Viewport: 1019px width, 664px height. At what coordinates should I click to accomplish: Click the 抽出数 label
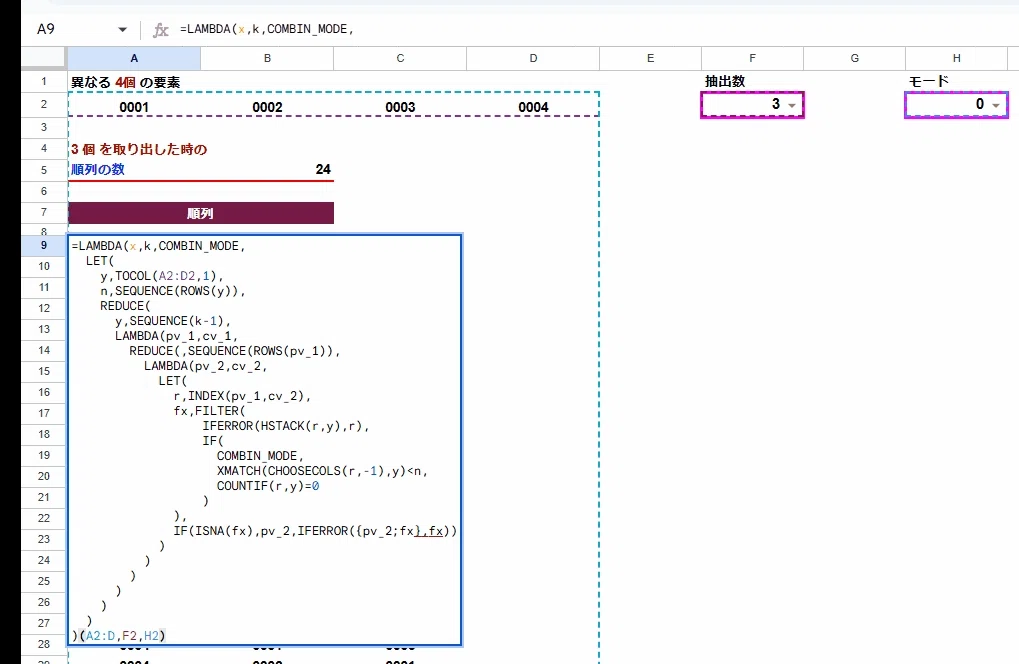tap(725, 81)
